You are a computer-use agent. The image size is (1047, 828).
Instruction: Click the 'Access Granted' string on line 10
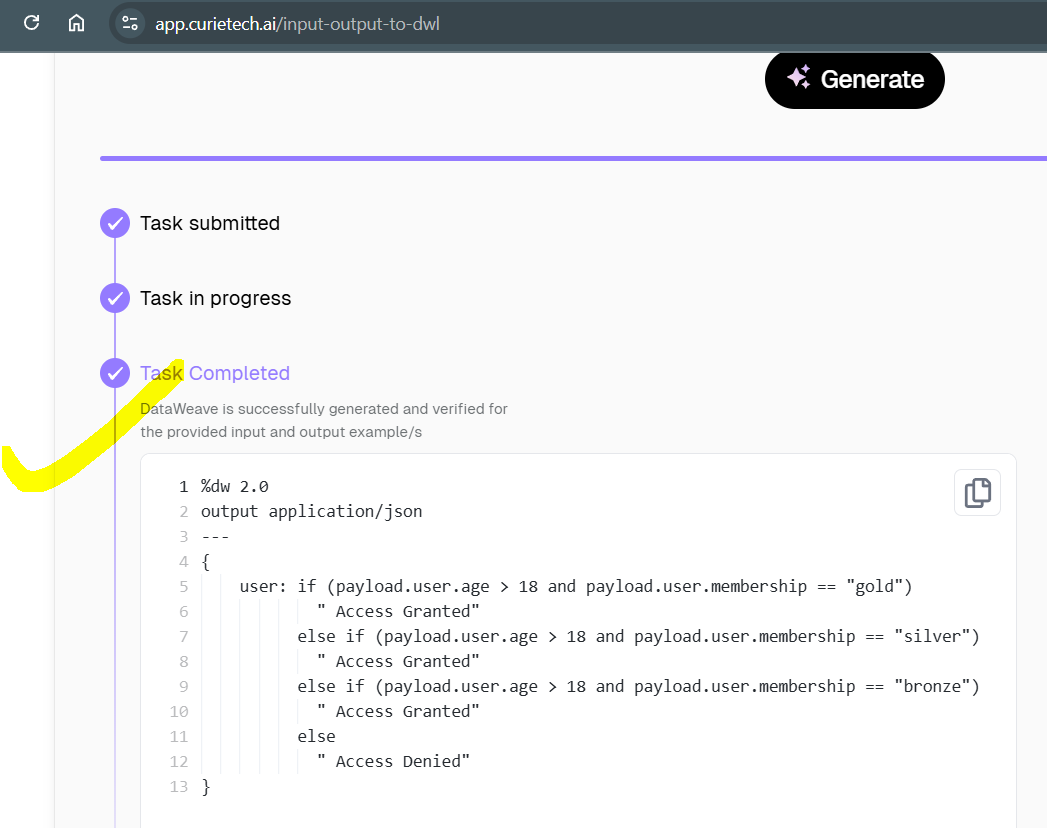[x=398, y=712]
